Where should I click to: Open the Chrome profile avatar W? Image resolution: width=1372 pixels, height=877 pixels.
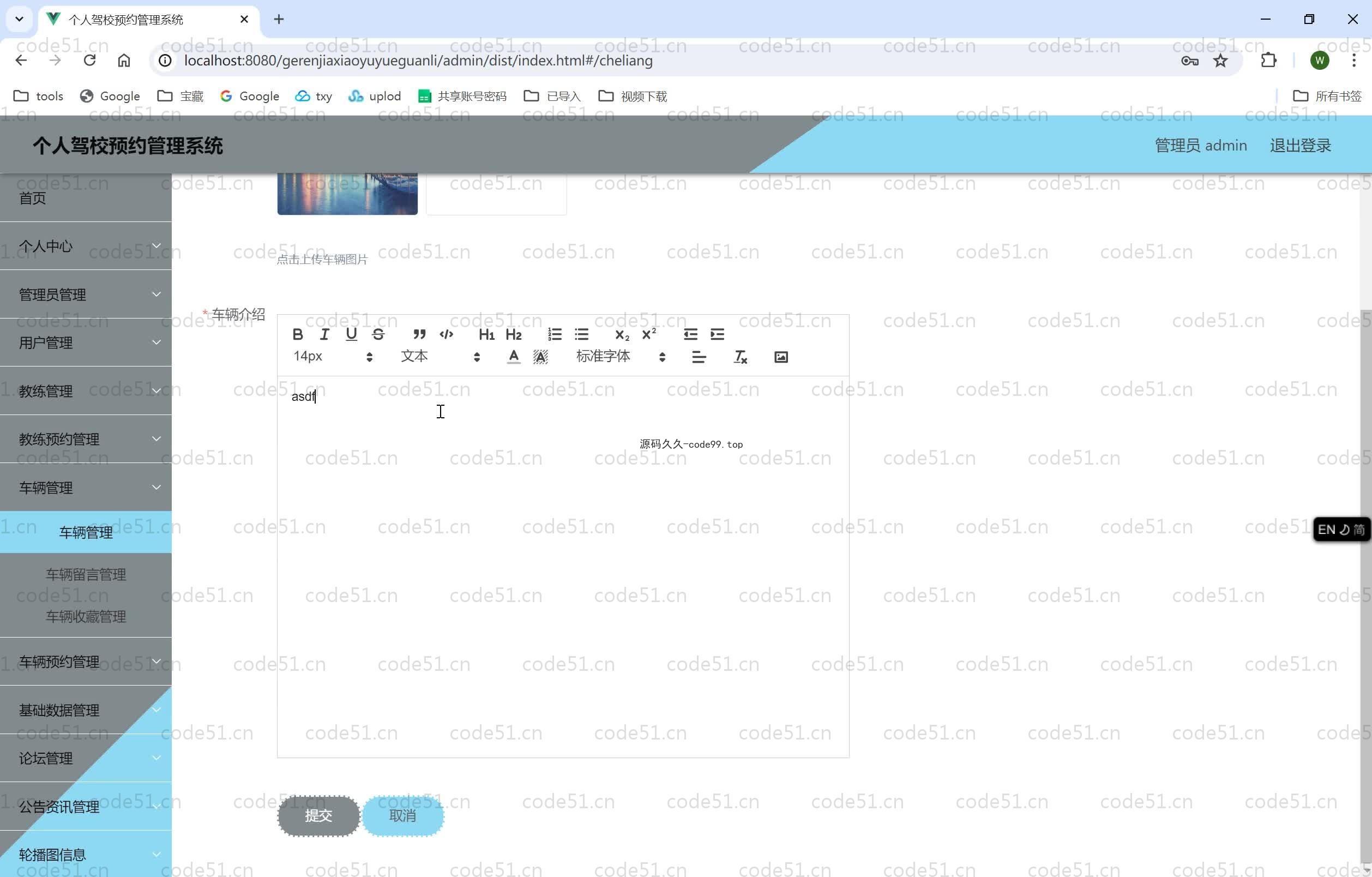click(1320, 61)
